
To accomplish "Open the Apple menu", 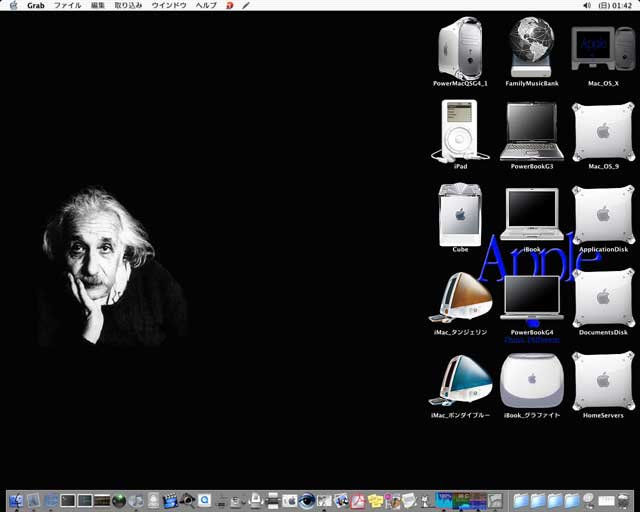I will pyautogui.click(x=13, y=5).
